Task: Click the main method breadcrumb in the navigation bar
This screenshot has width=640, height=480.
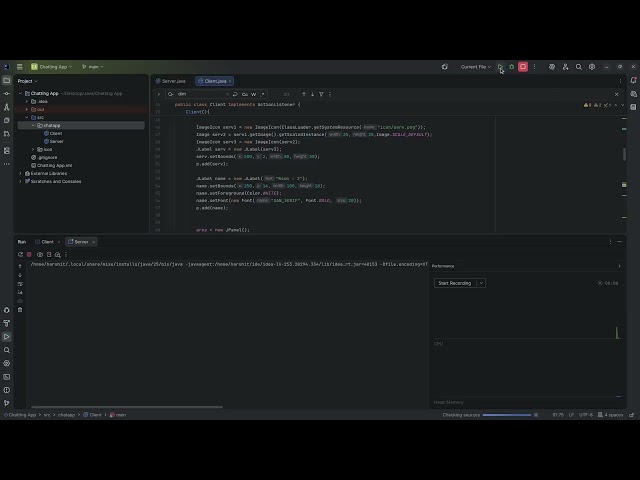Action: (x=118, y=415)
